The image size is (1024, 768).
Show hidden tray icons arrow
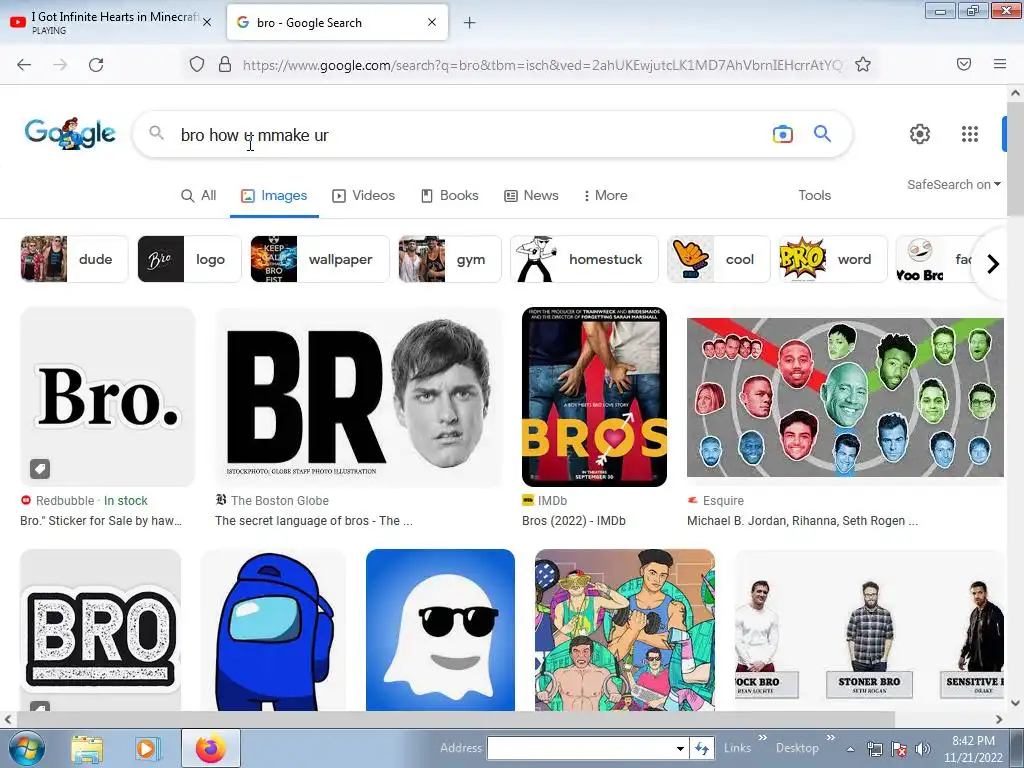coord(850,749)
